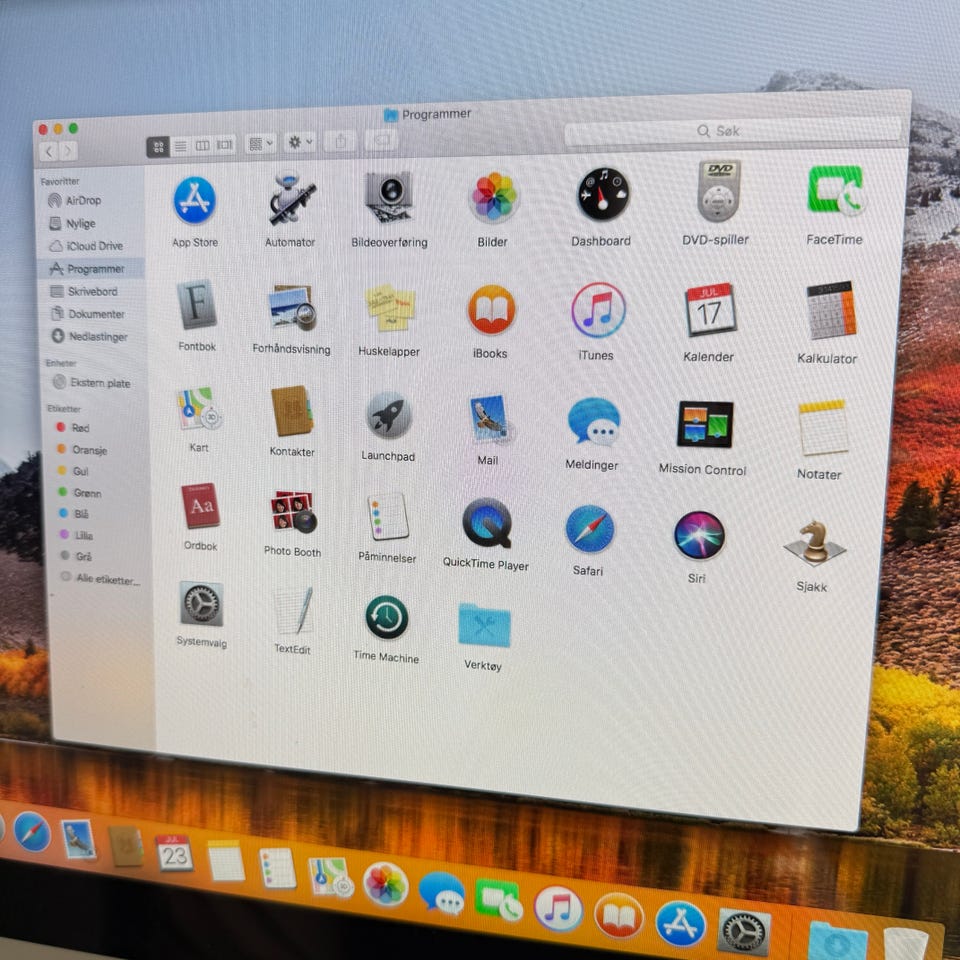The height and width of the screenshot is (960, 960).
Task: Open the Påminnelser reminders icon in Finder
Action: [x=388, y=516]
